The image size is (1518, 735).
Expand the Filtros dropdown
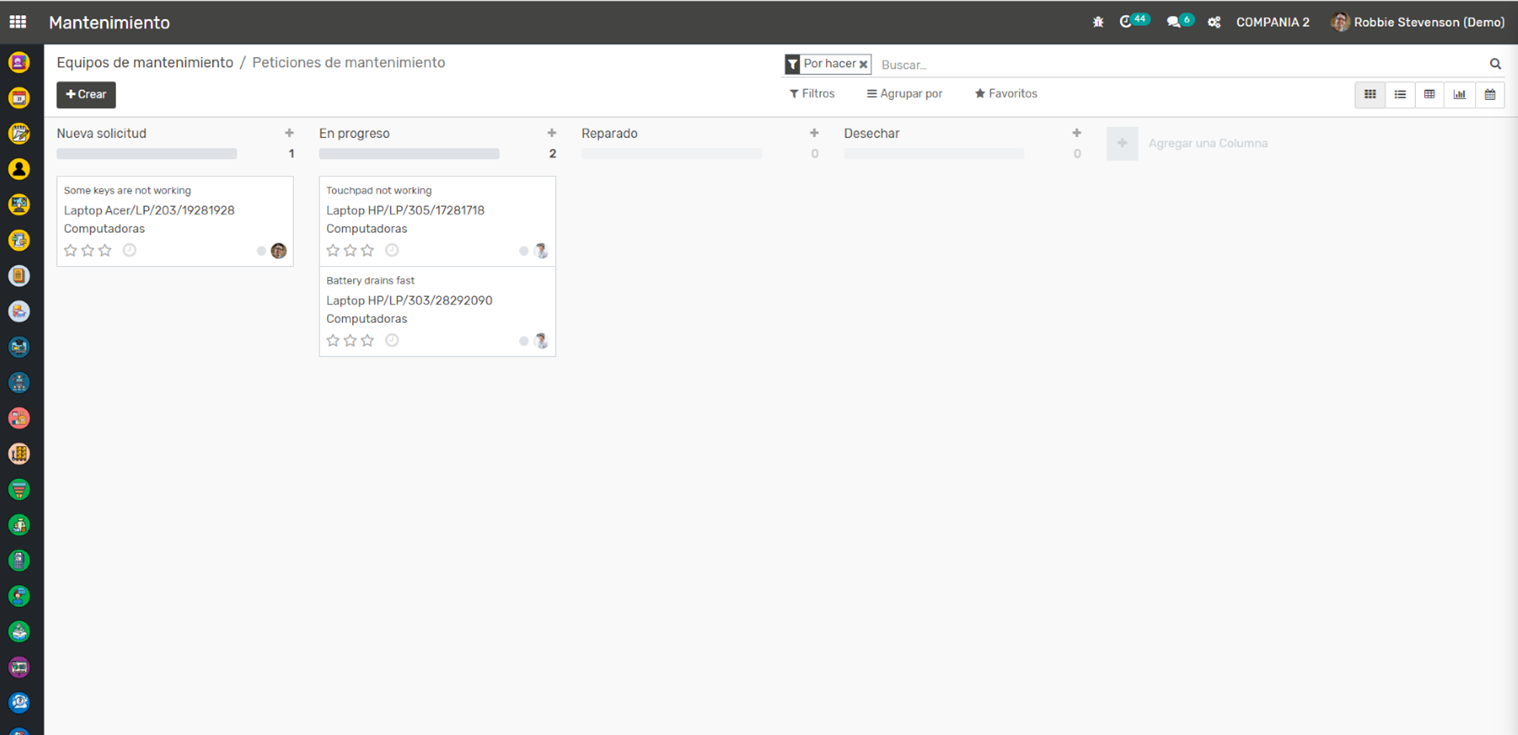tap(812, 94)
